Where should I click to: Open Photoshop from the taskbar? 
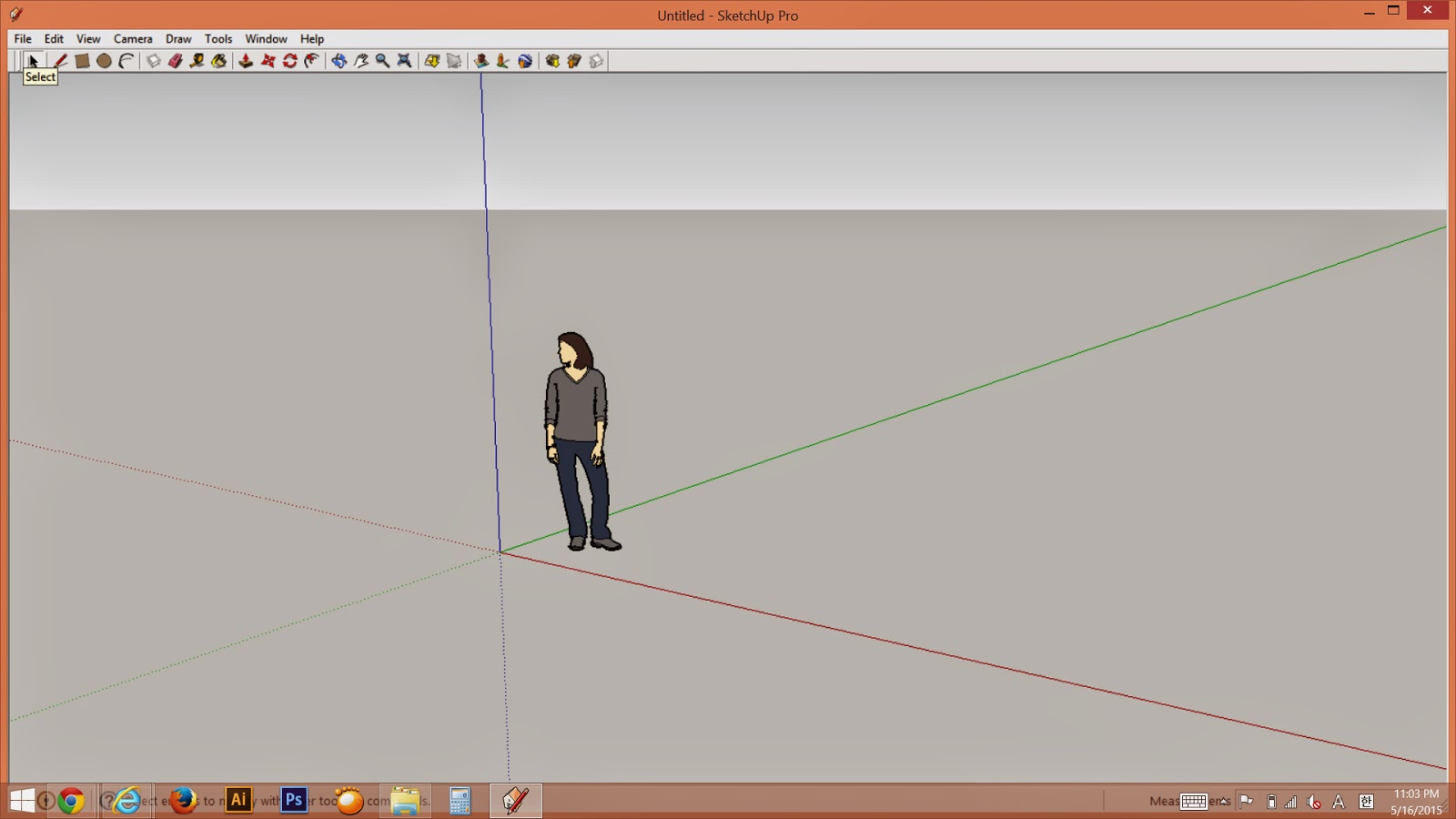(x=293, y=801)
